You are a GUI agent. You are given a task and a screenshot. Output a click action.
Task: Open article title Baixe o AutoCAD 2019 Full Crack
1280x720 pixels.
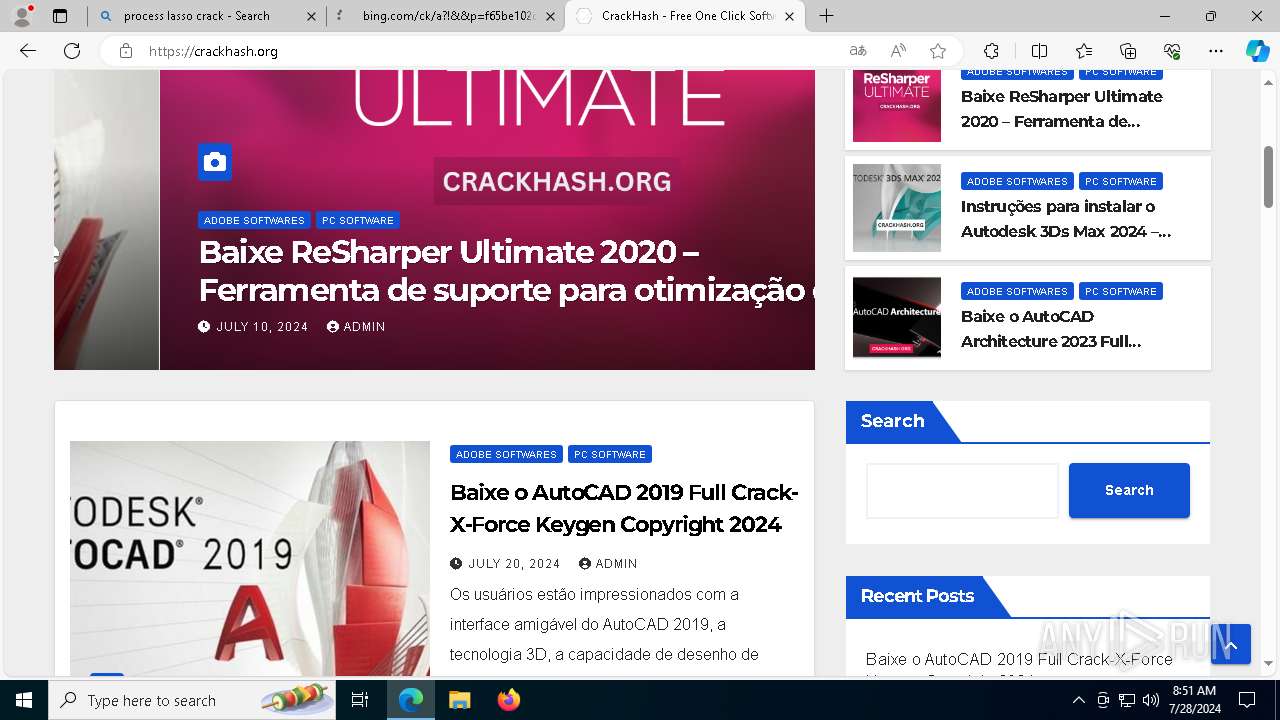pyautogui.click(x=624, y=508)
